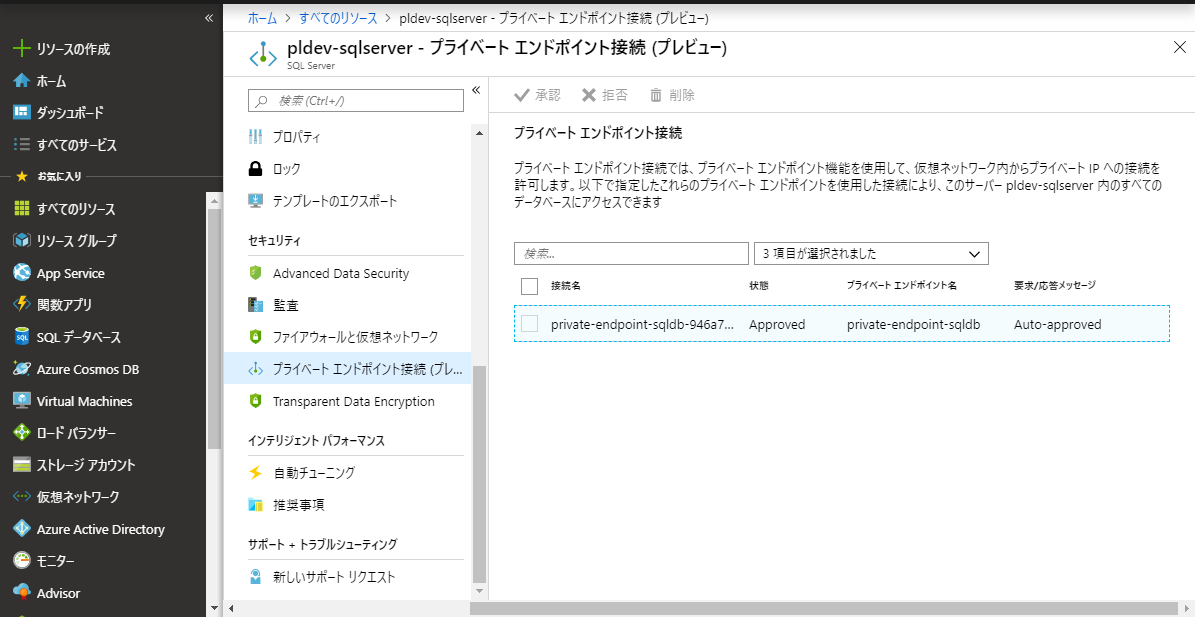
Task: Click the 自動チューニング lightning icon
Action: point(256,472)
